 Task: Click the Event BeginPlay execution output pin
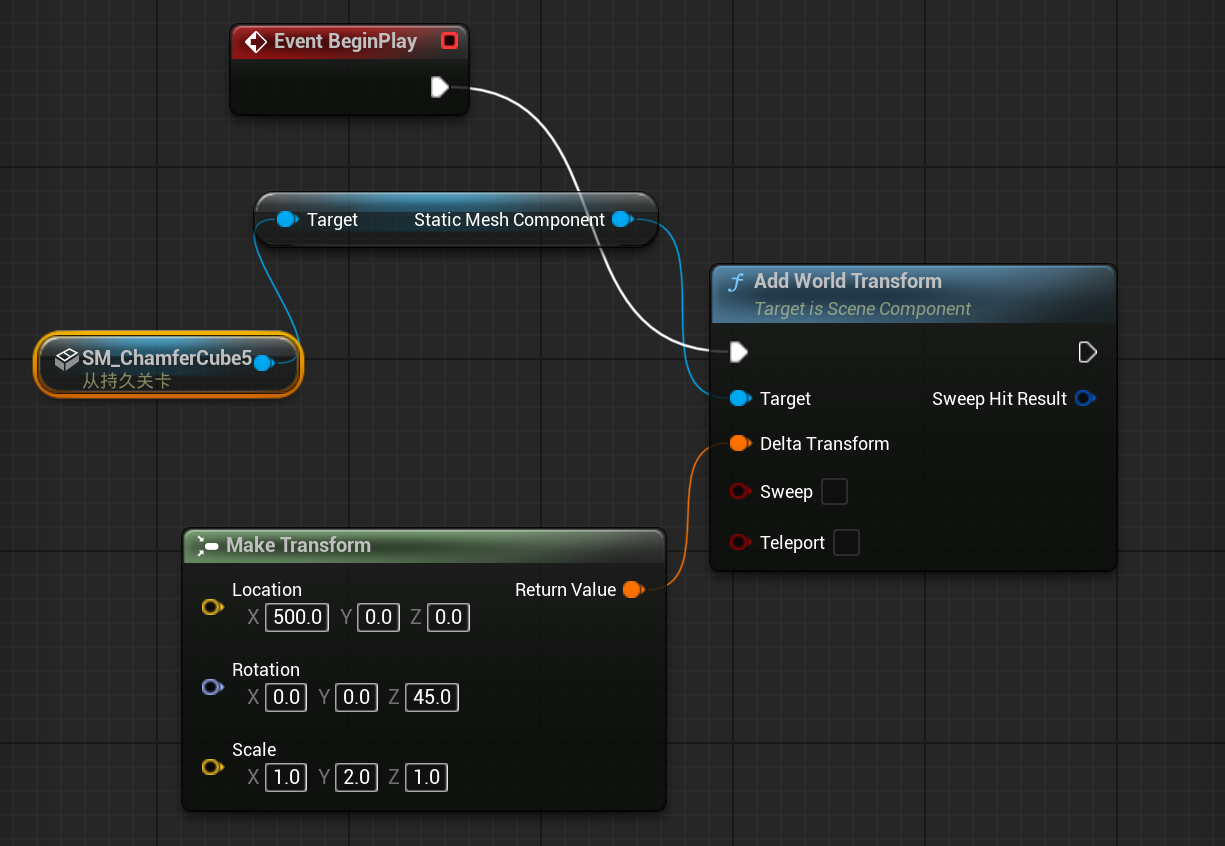click(x=439, y=87)
